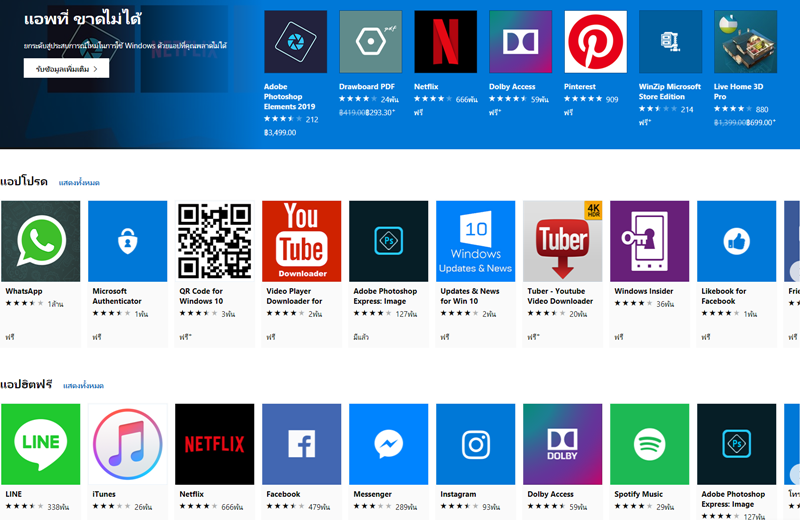This screenshot has width=800, height=520.
Task: Click the Messenger title text
Action: [x=372, y=494]
